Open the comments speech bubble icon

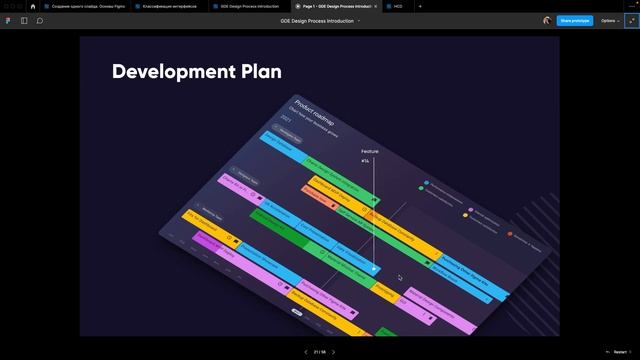tap(40, 21)
